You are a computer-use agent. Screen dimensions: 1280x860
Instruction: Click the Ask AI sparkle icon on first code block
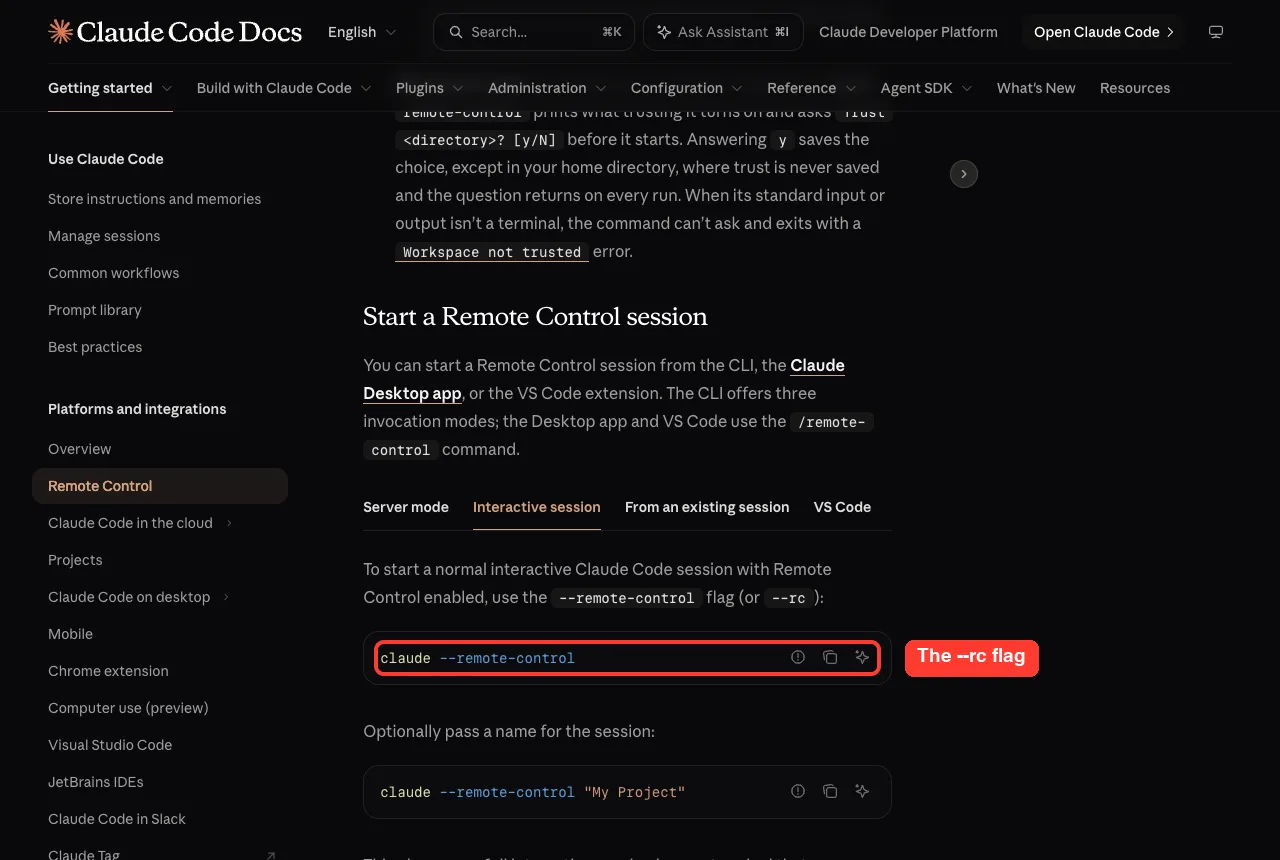(862, 657)
